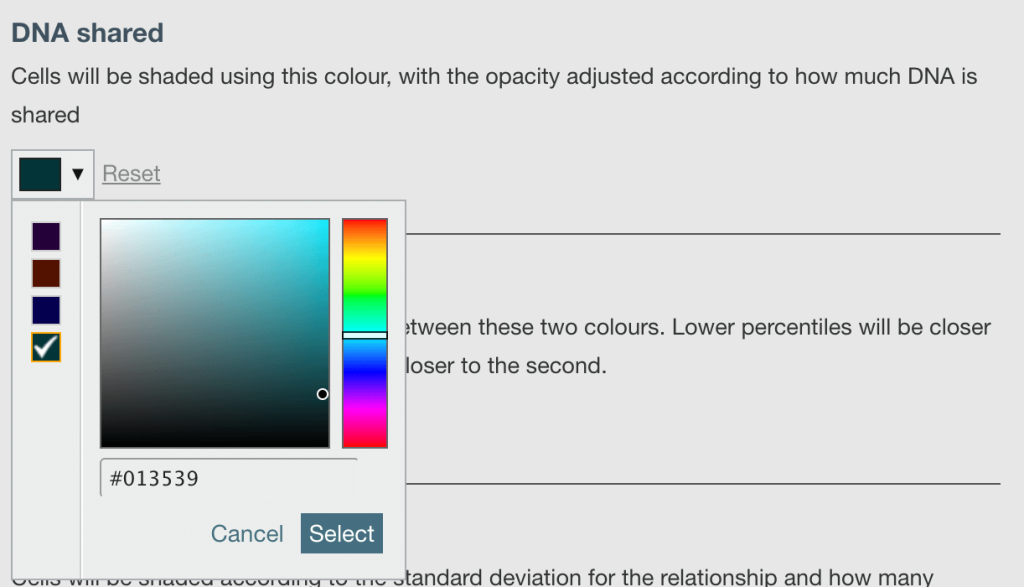Click the grey middle of the gradient square
This screenshot has width=1024, height=587.
[x=214, y=330]
